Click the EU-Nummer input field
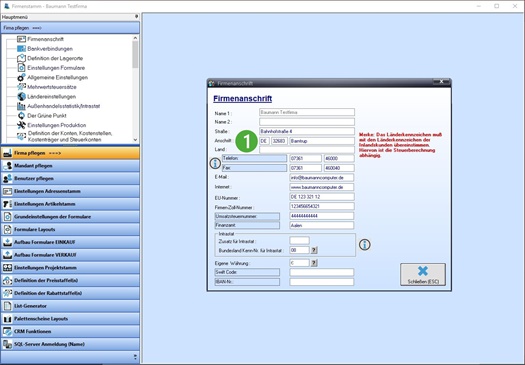 (321, 197)
